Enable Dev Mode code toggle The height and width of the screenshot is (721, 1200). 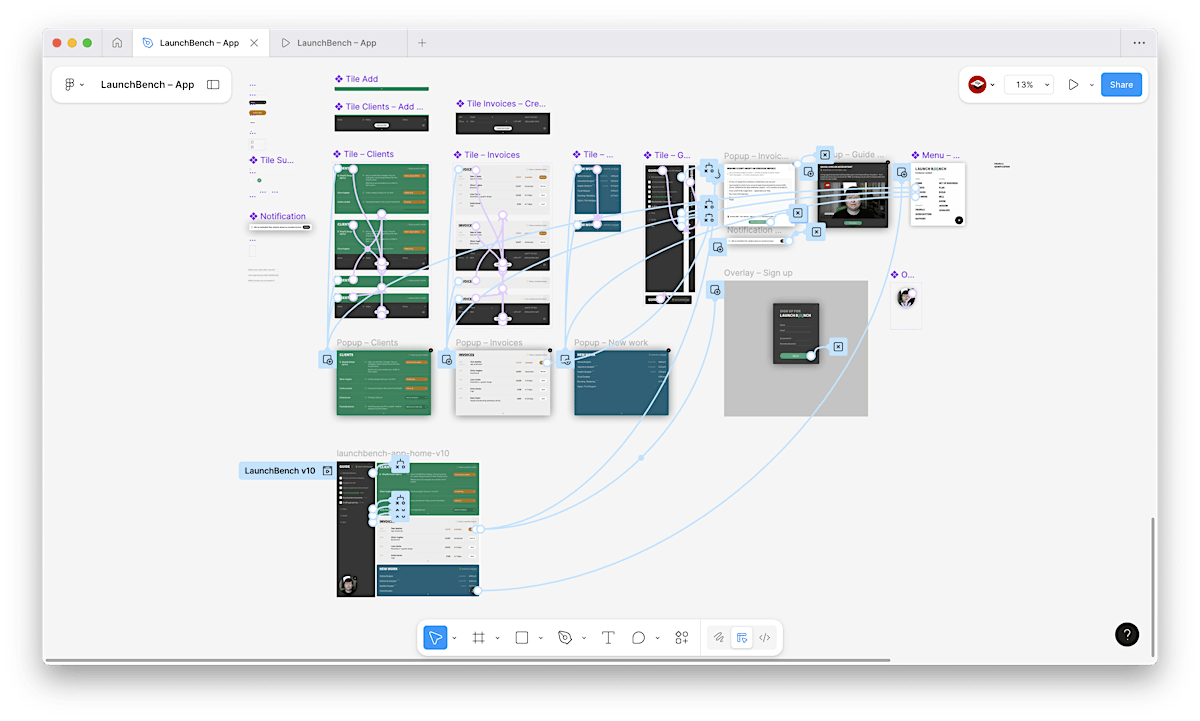point(765,638)
